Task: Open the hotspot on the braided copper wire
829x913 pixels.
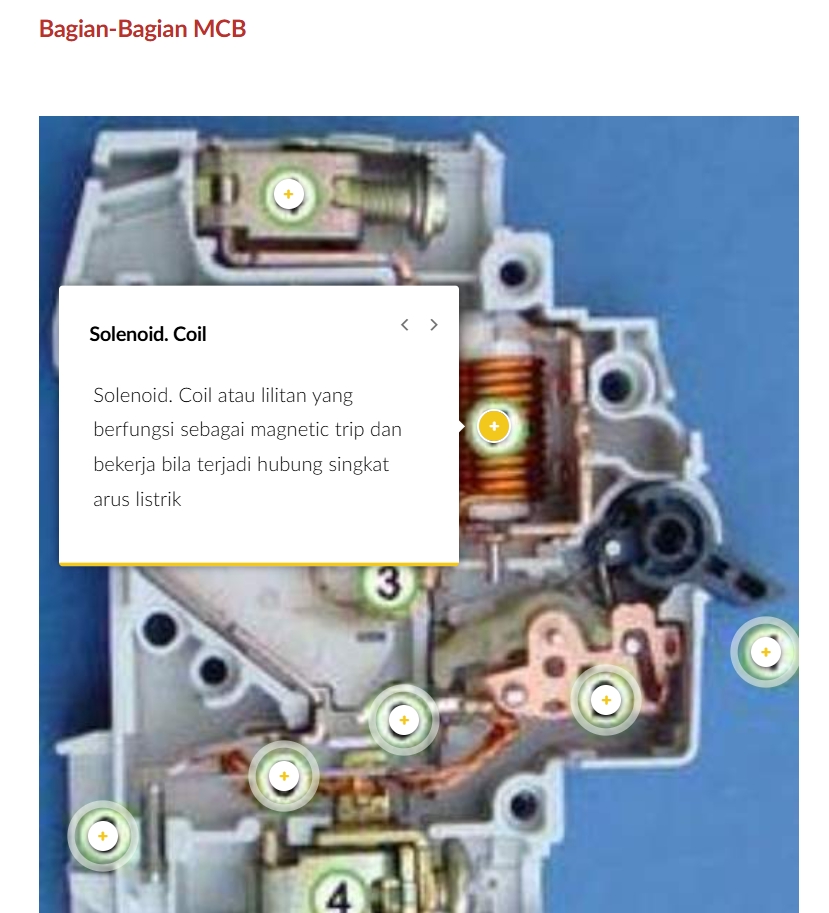Action: (284, 776)
